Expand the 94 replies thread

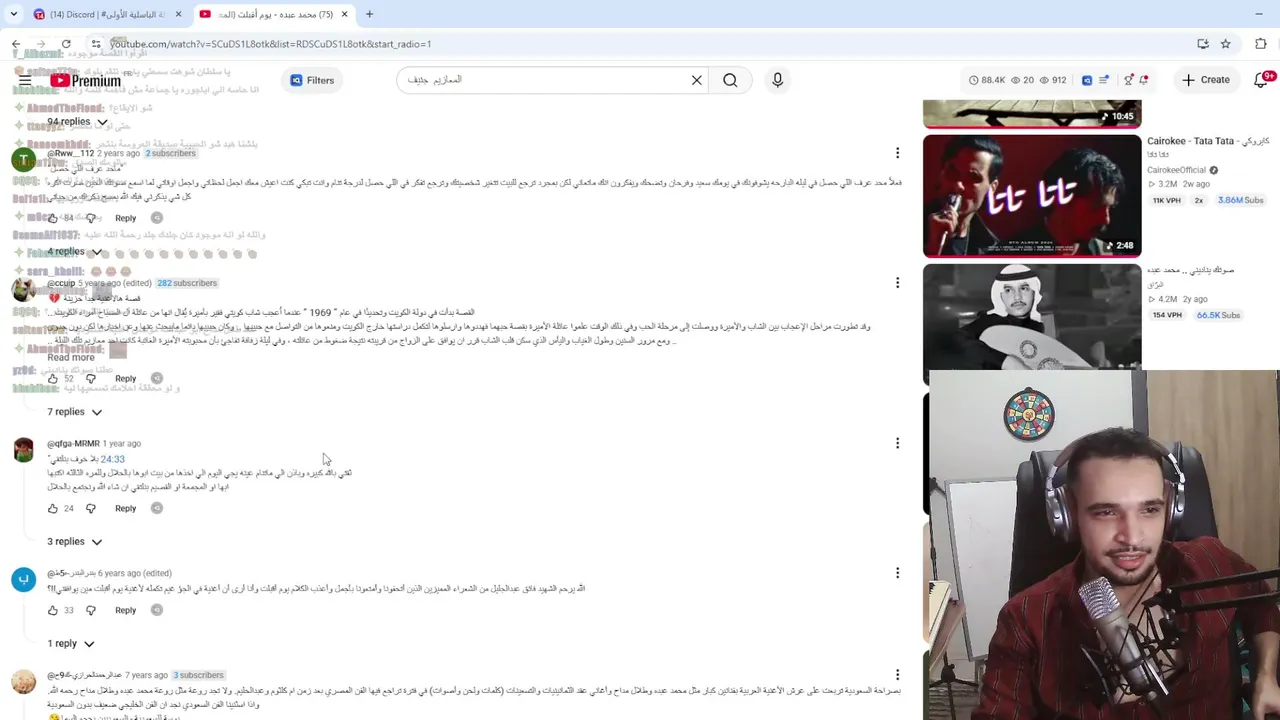[77, 122]
